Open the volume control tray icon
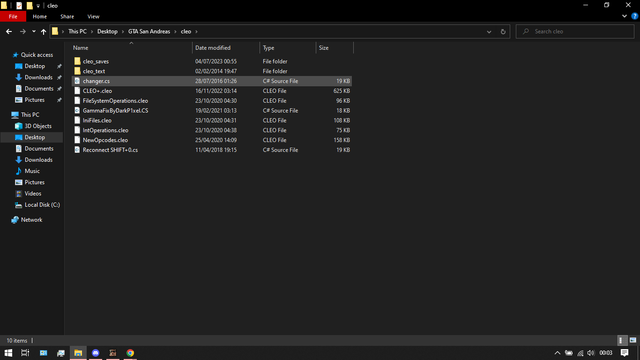The height and width of the screenshot is (360, 640). (x=591, y=353)
